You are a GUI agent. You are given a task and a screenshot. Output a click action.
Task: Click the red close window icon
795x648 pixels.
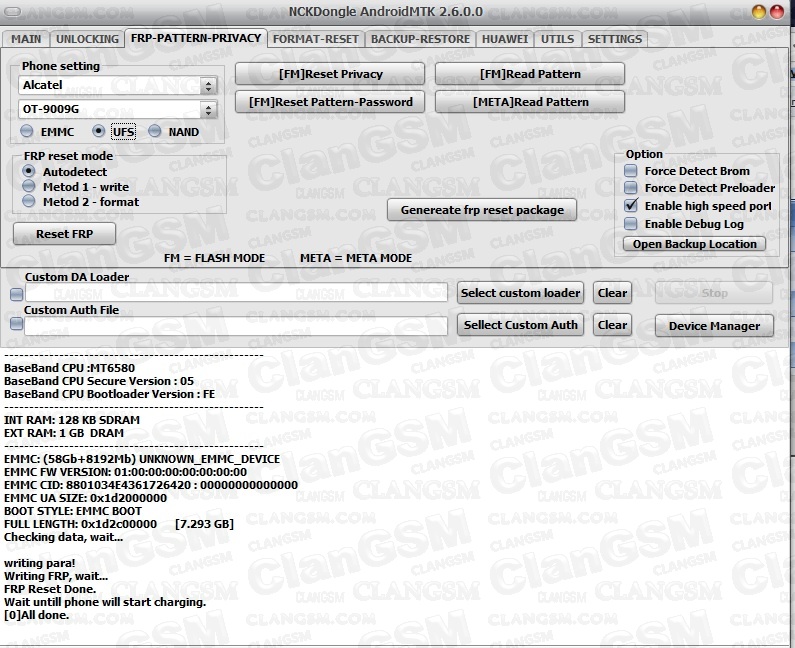pos(777,12)
